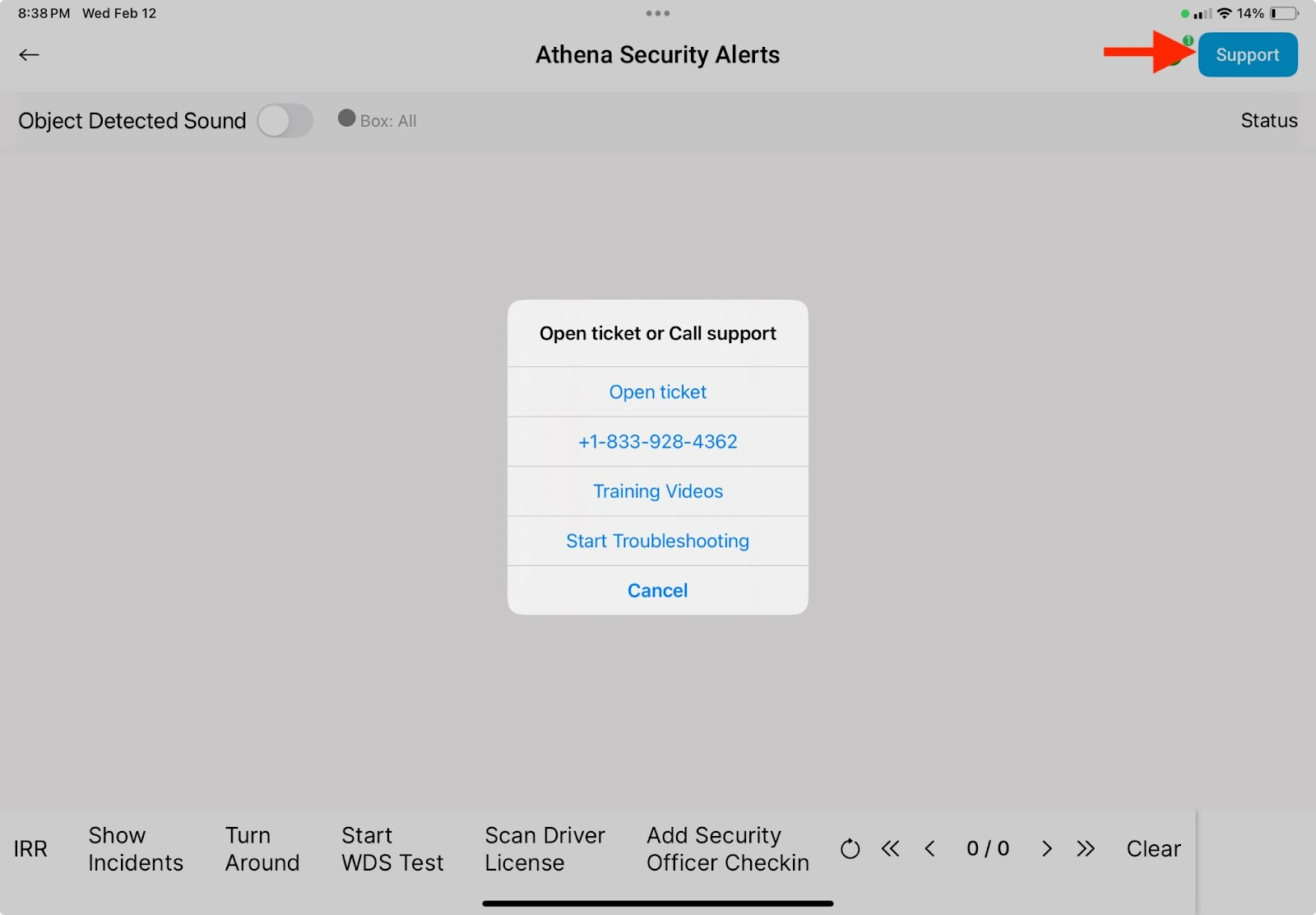Tap the 8:38 PM clock
Screen dimensions: 1316x915
coord(44,13)
